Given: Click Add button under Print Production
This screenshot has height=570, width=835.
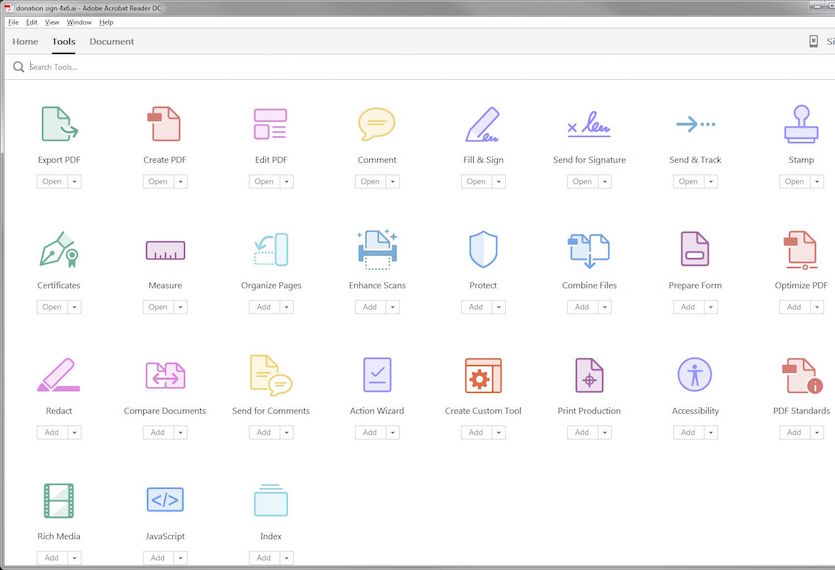Looking at the screenshot, I should (x=582, y=433).
